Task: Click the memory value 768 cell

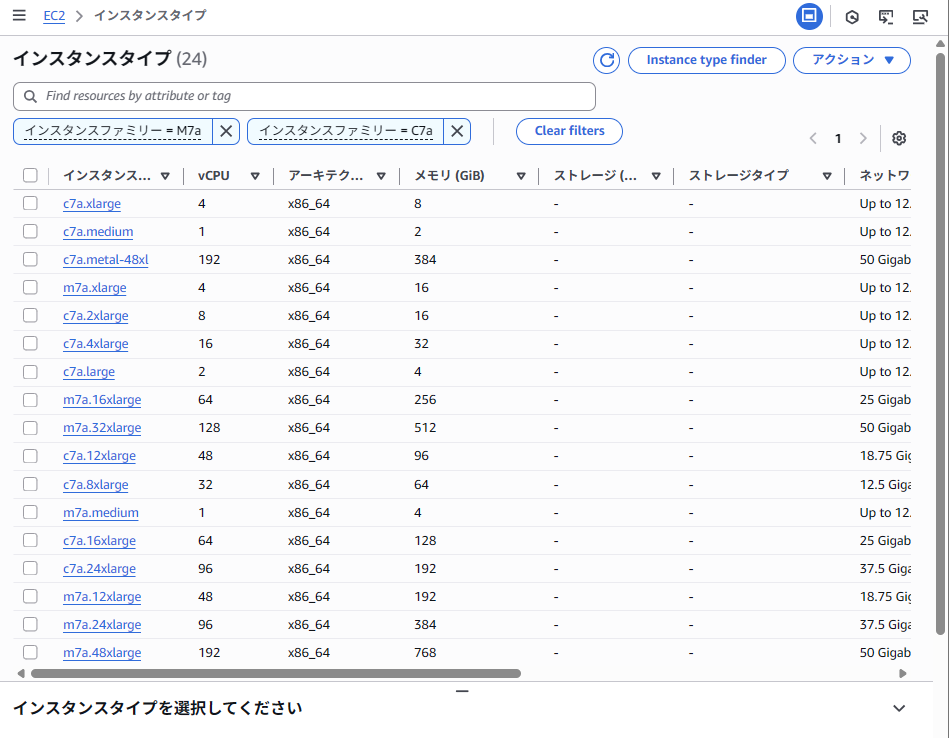Action: [x=425, y=653]
